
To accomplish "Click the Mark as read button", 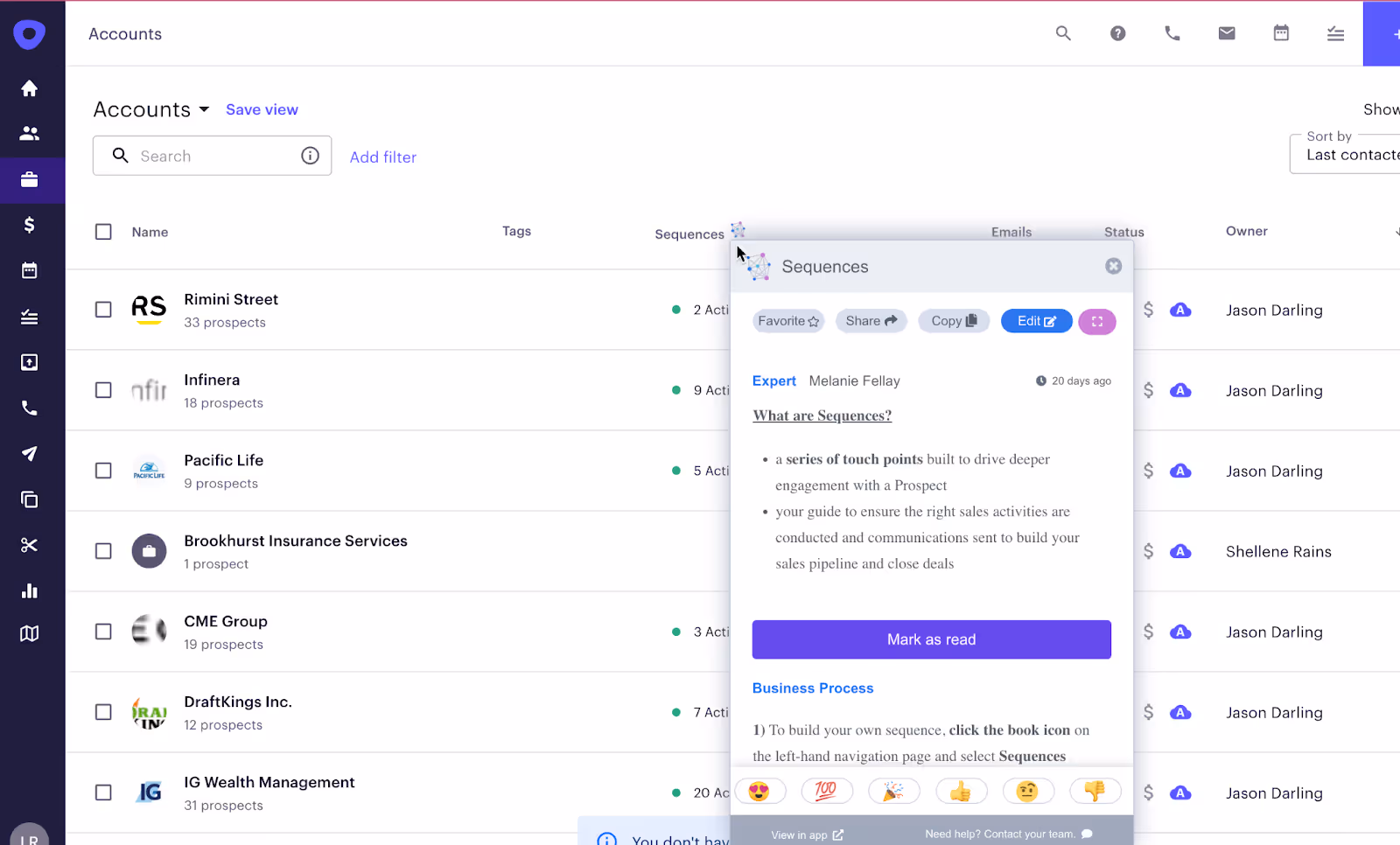I will point(932,639).
